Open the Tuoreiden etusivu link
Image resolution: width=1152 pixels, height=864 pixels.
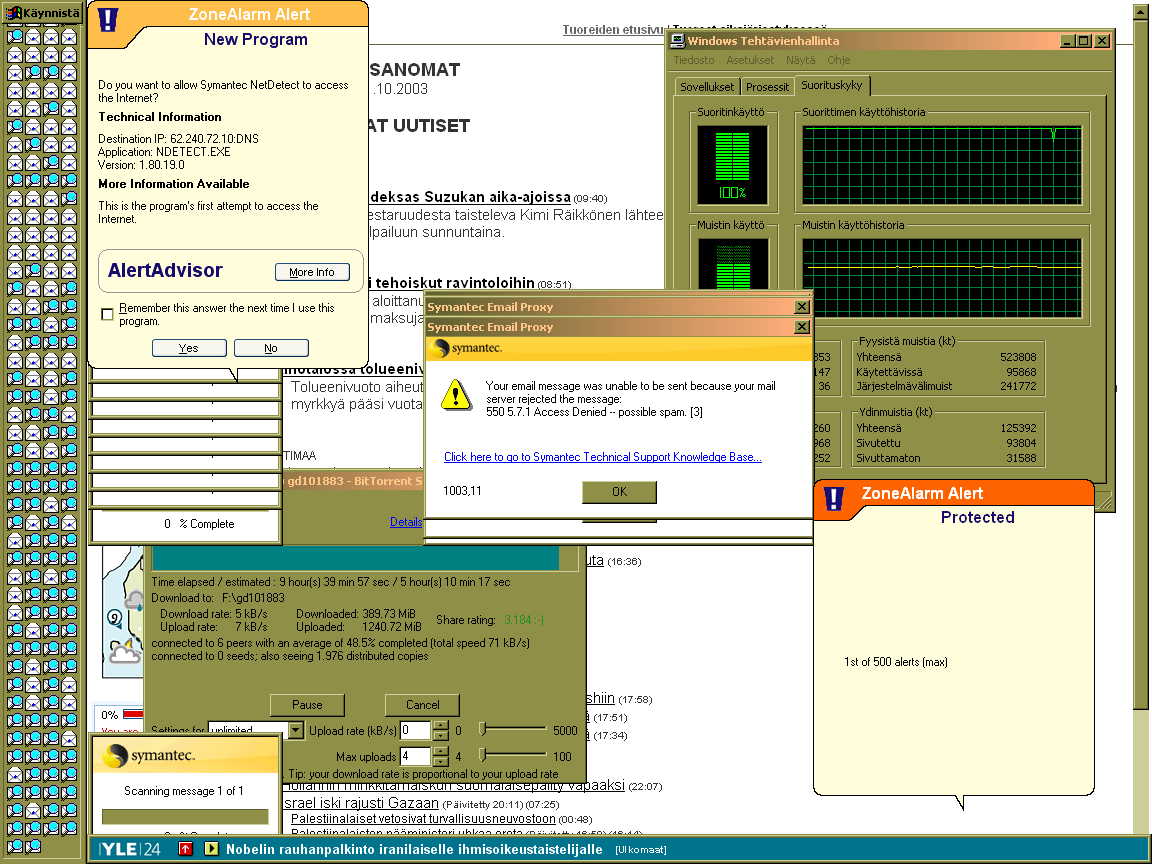[x=613, y=29]
